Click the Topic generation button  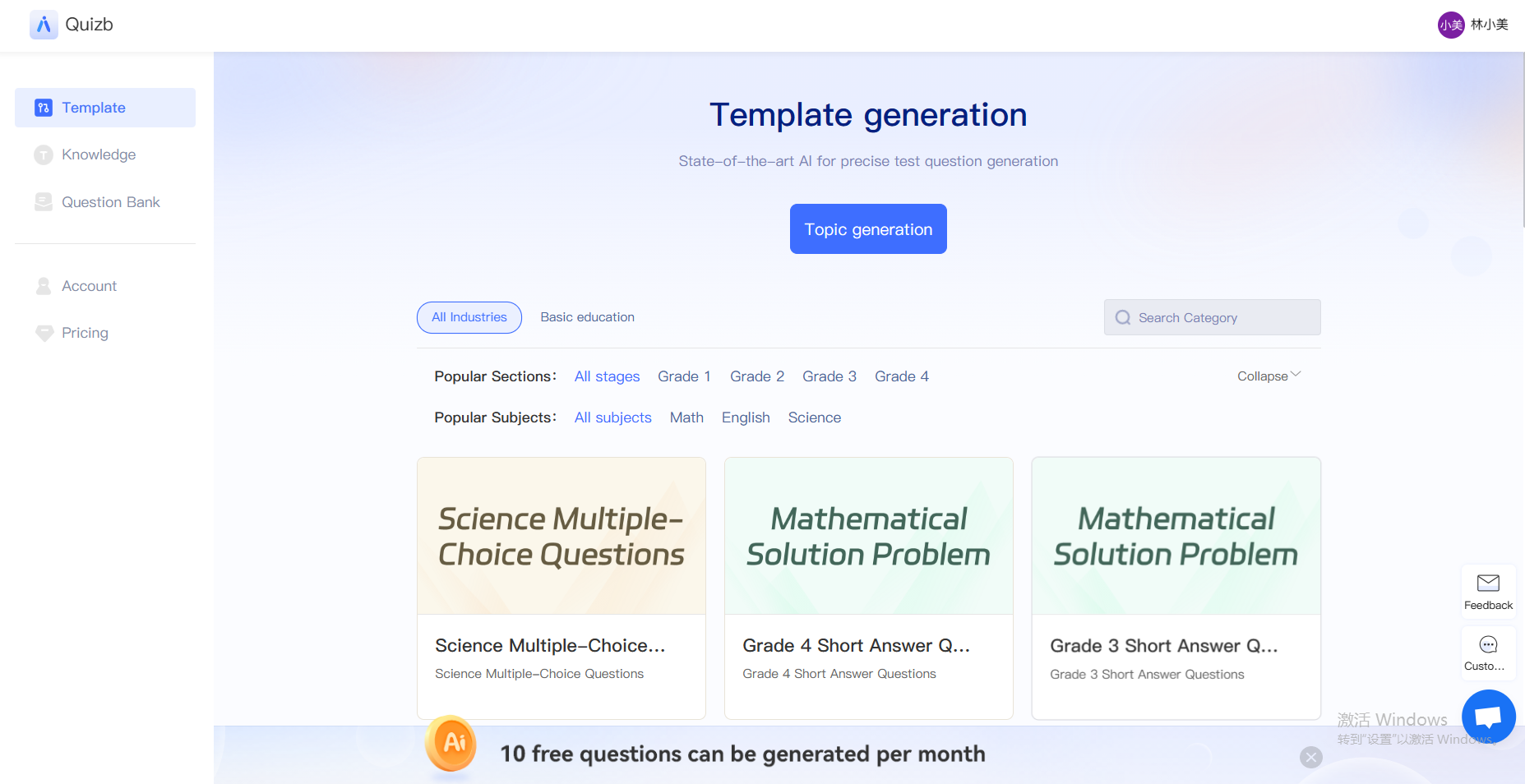click(868, 229)
